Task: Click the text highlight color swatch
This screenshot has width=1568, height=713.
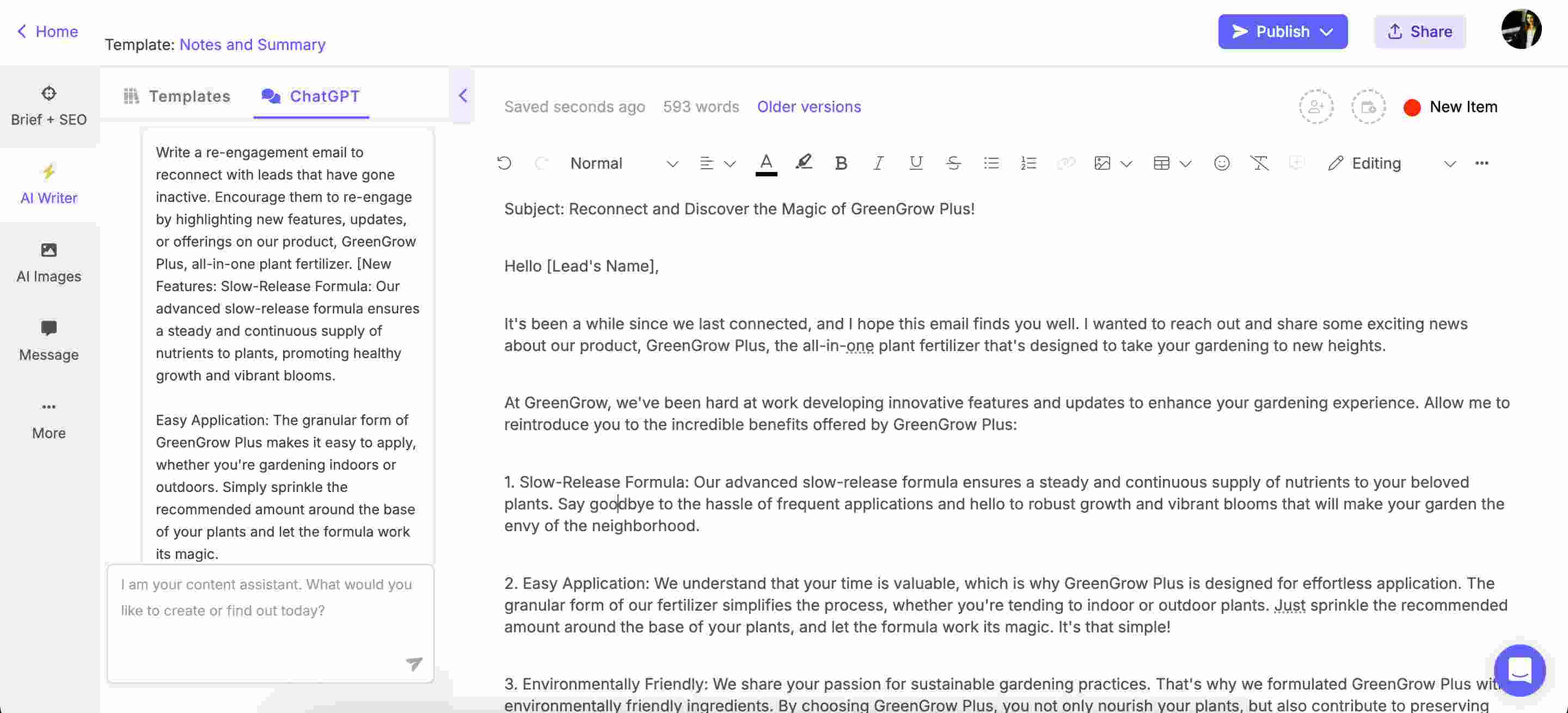Action: (x=805, y=163)
